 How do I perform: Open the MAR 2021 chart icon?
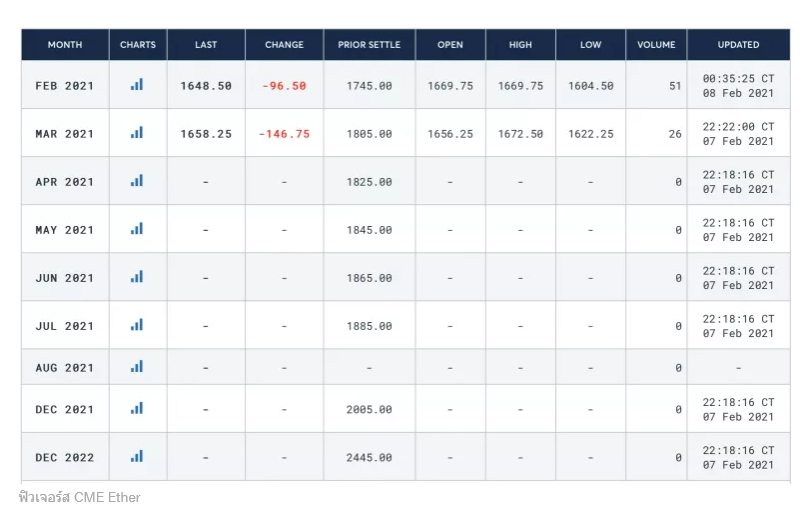pos(137,133)
